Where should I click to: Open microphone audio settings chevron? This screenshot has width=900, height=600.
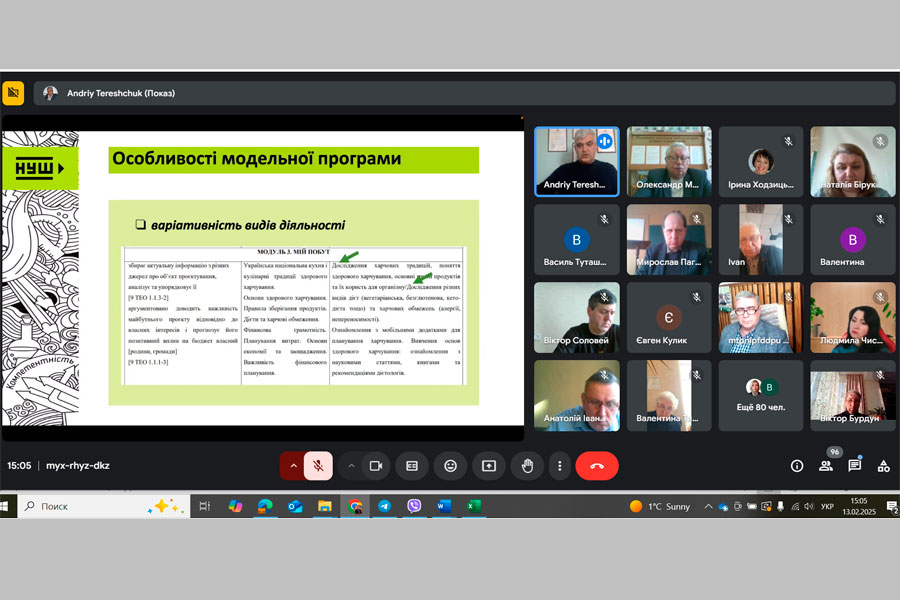pyautogui.click(x=293, y=466)
